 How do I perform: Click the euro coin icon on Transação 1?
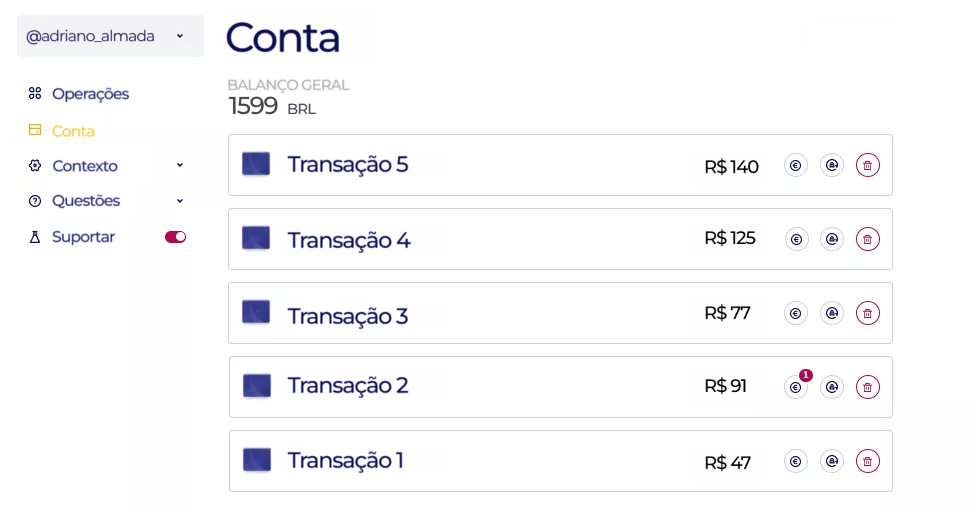click(x=796, y=461)
